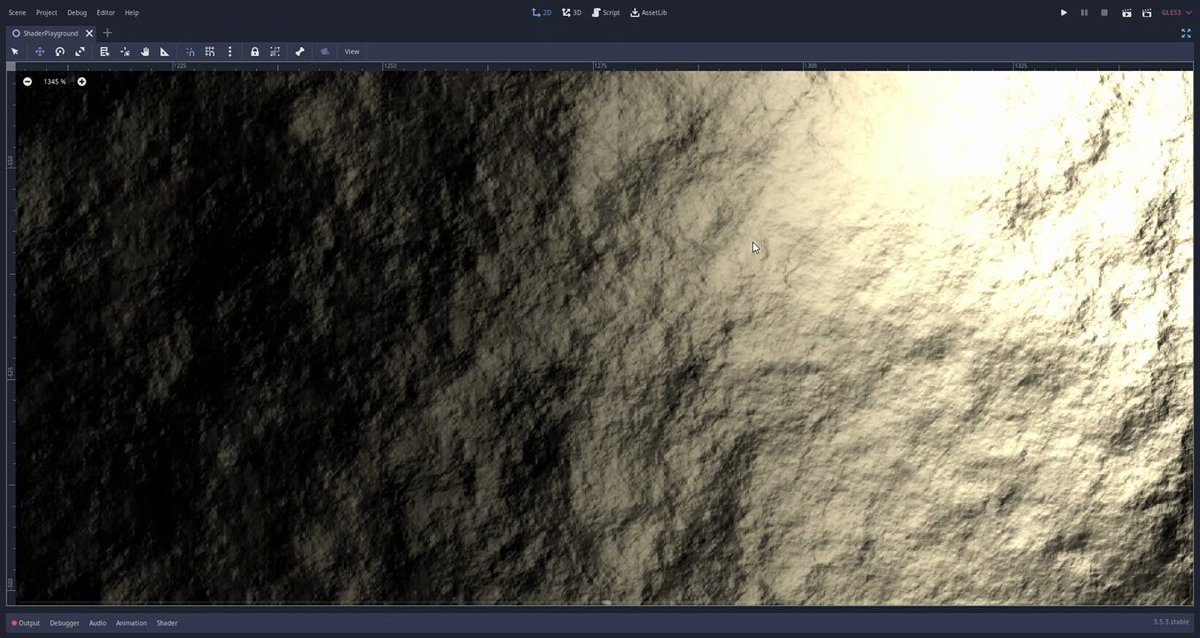Switch to the Script workspace
The width and height of the screenshot is (1200, 638).
(606, 12)
